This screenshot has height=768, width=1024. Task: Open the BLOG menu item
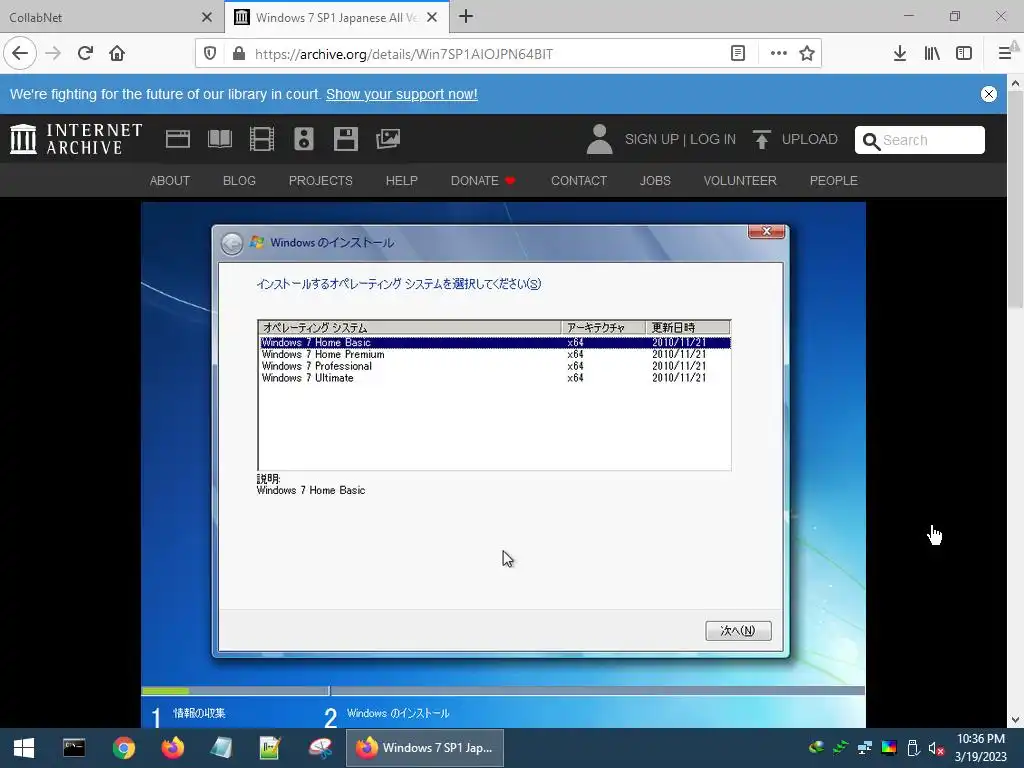coord(239,181)
